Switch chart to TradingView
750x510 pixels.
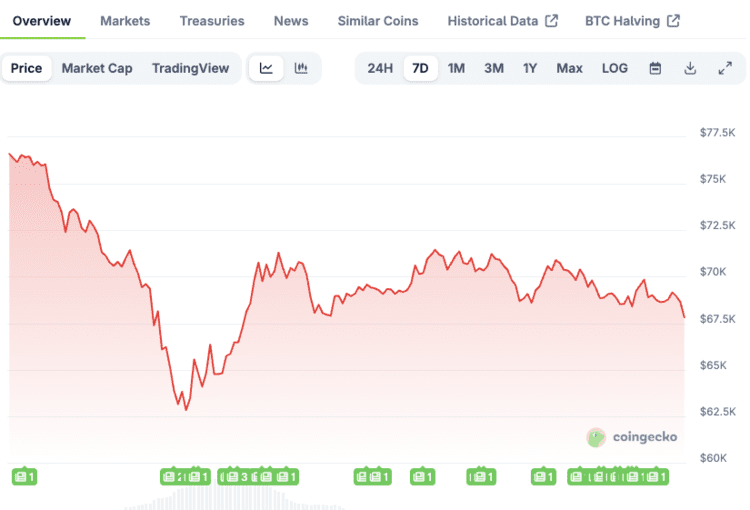(190, 68)
